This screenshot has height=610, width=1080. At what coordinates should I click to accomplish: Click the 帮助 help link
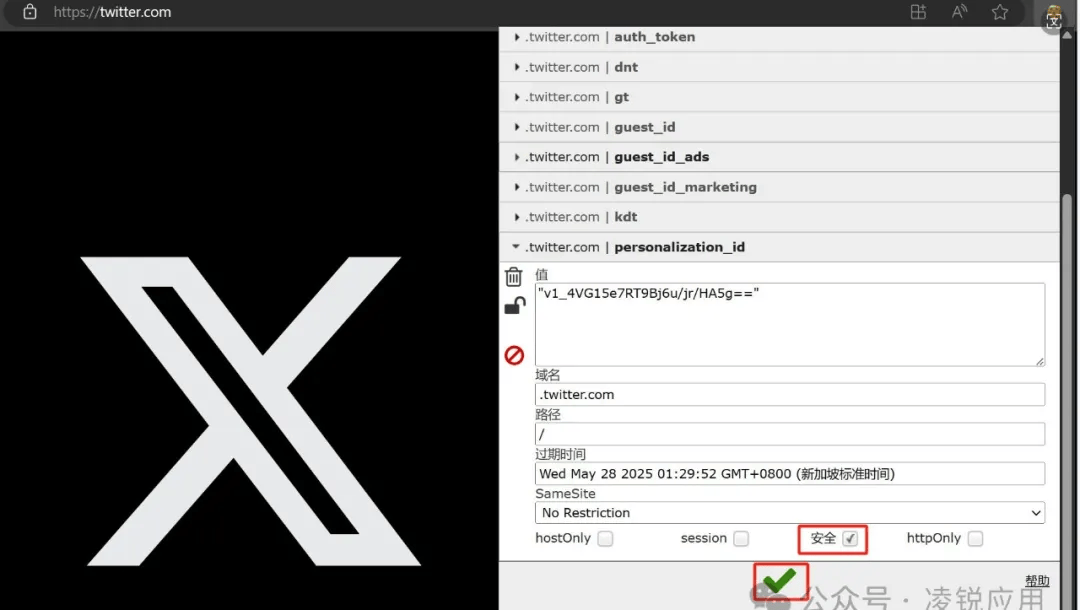tap(1037, 581)
